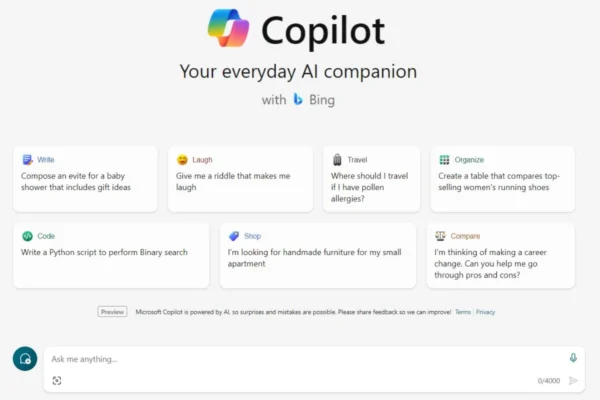The image size is (600, 400).
Task: Click the microphone voice input icon
Action: [573, 358]
